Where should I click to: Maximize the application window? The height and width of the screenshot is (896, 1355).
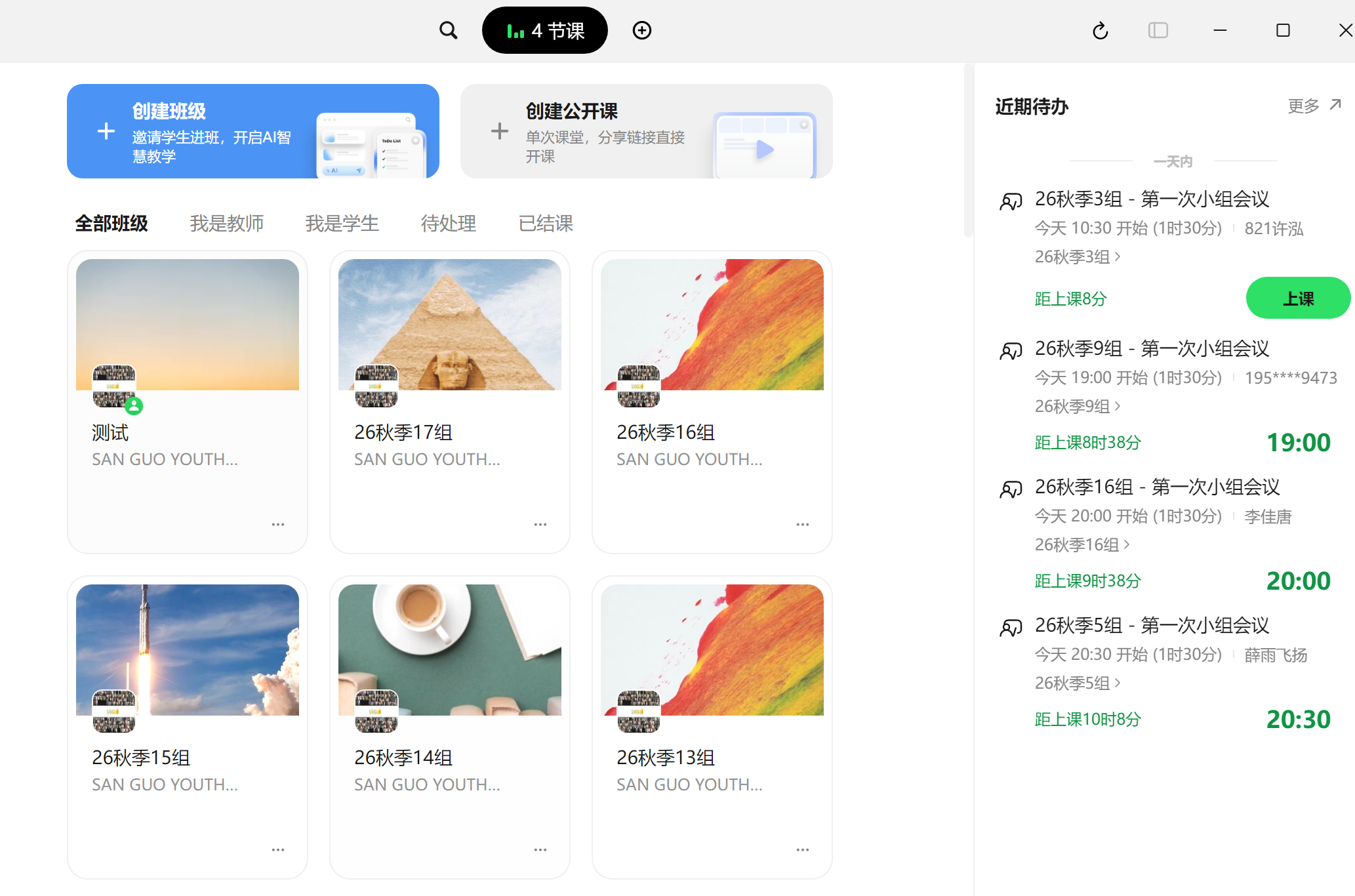[1283, 30]
